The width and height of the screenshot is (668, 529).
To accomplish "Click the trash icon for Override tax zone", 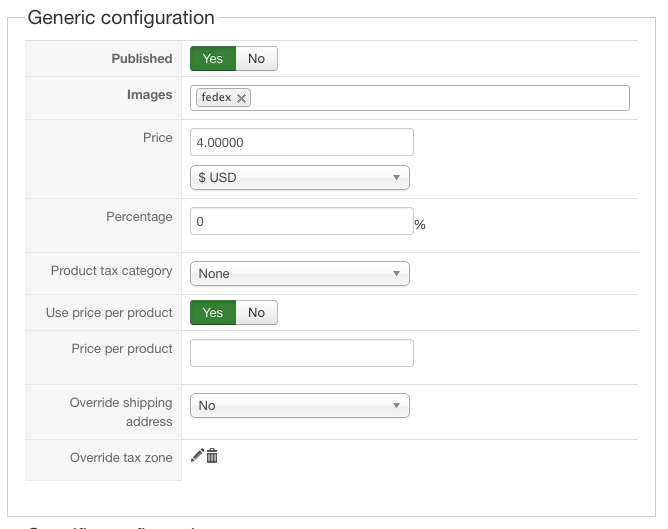I will [212, 456].
